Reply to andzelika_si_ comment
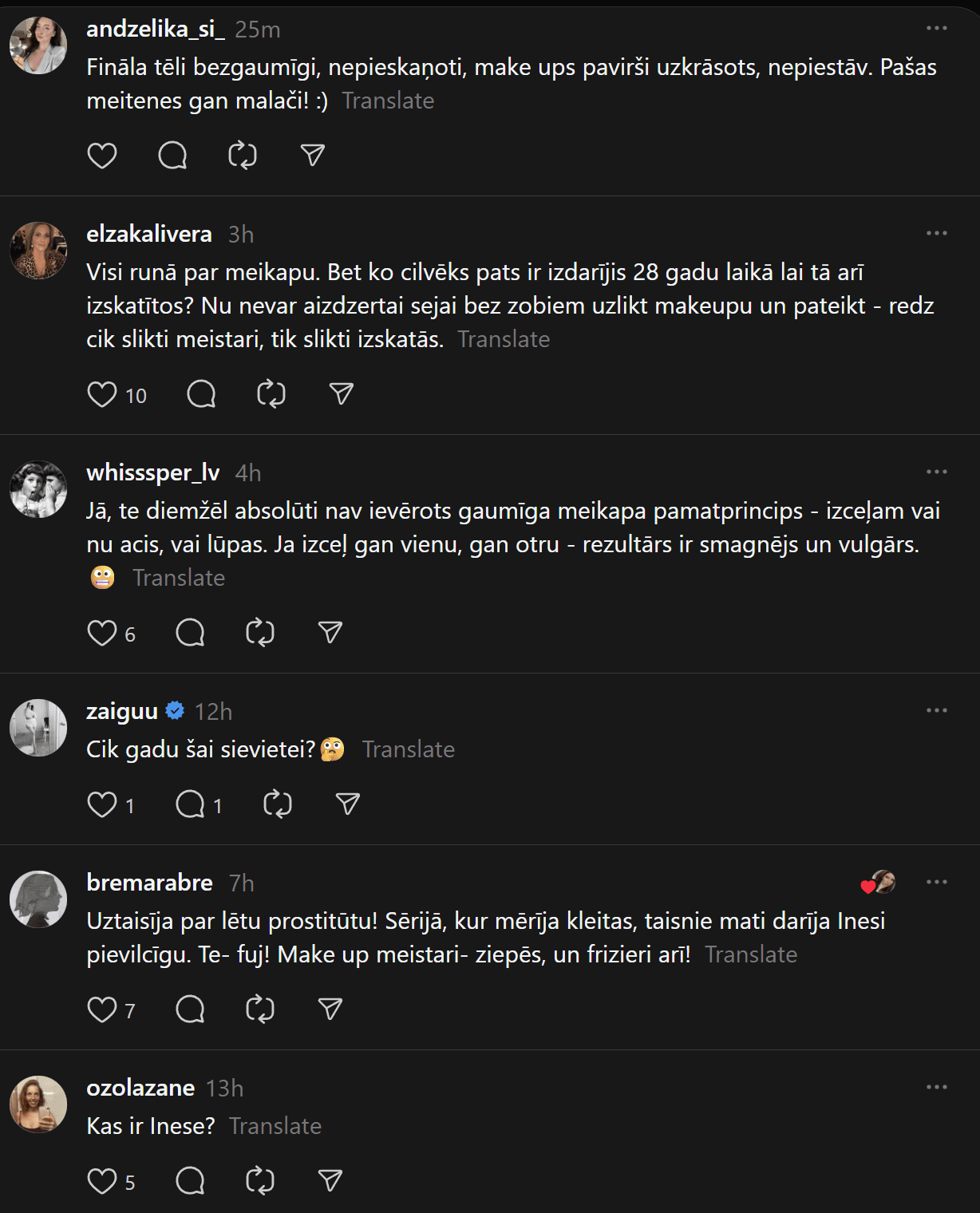This screenshot has height=1213, width=980. [172, 156]
